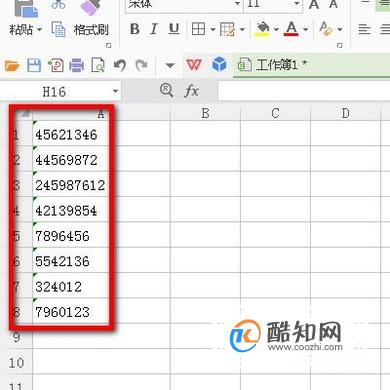The image size is (390, 390).
Task: Open the WPS home W tab
Action: [x=194, y=65]
